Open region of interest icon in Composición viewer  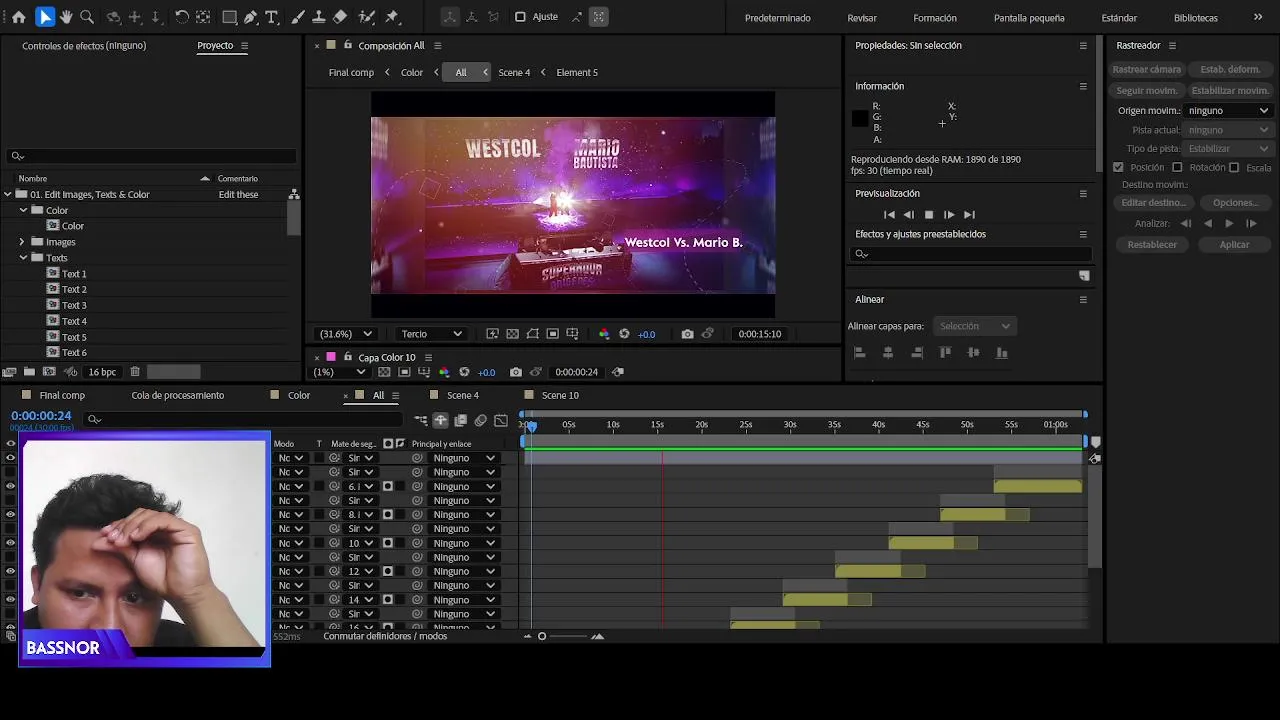click(552, 334)
